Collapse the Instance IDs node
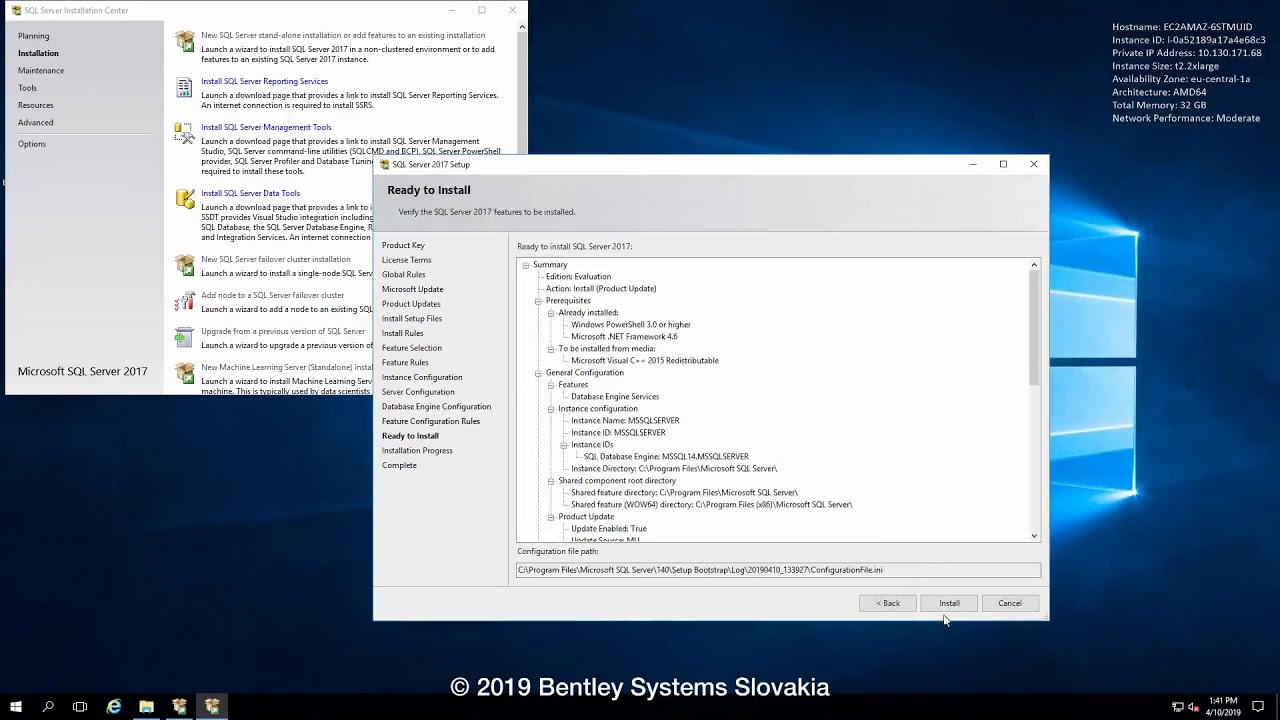1280x720 pixels. [563, 445]
